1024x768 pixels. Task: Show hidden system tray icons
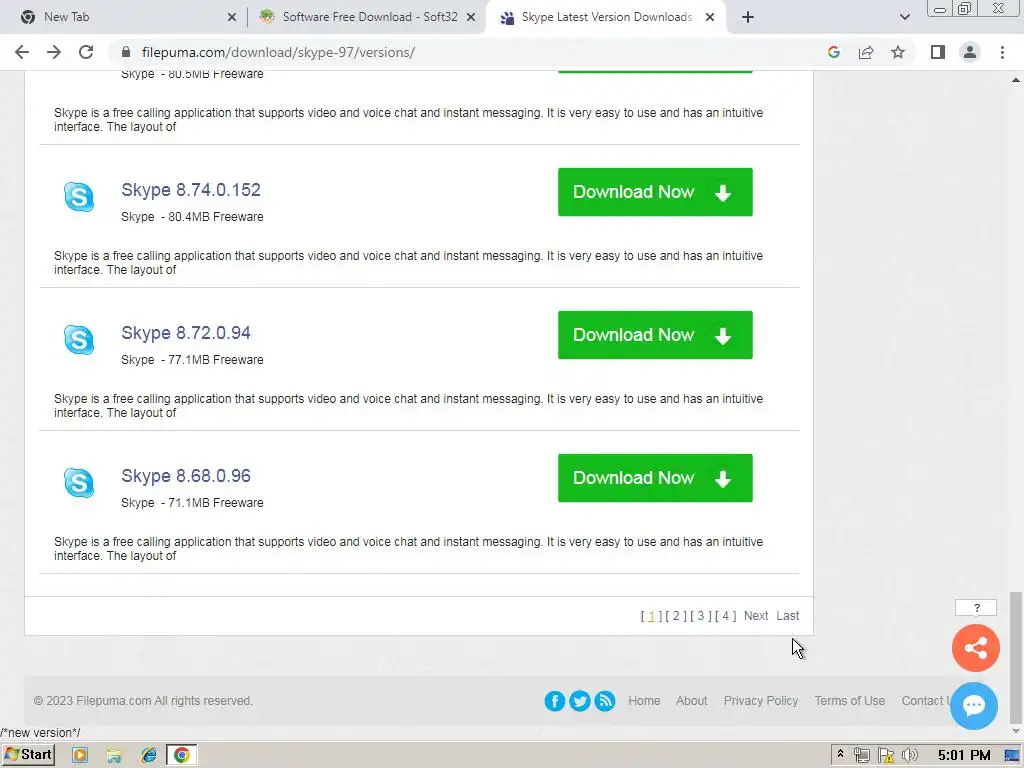point(840,754)
